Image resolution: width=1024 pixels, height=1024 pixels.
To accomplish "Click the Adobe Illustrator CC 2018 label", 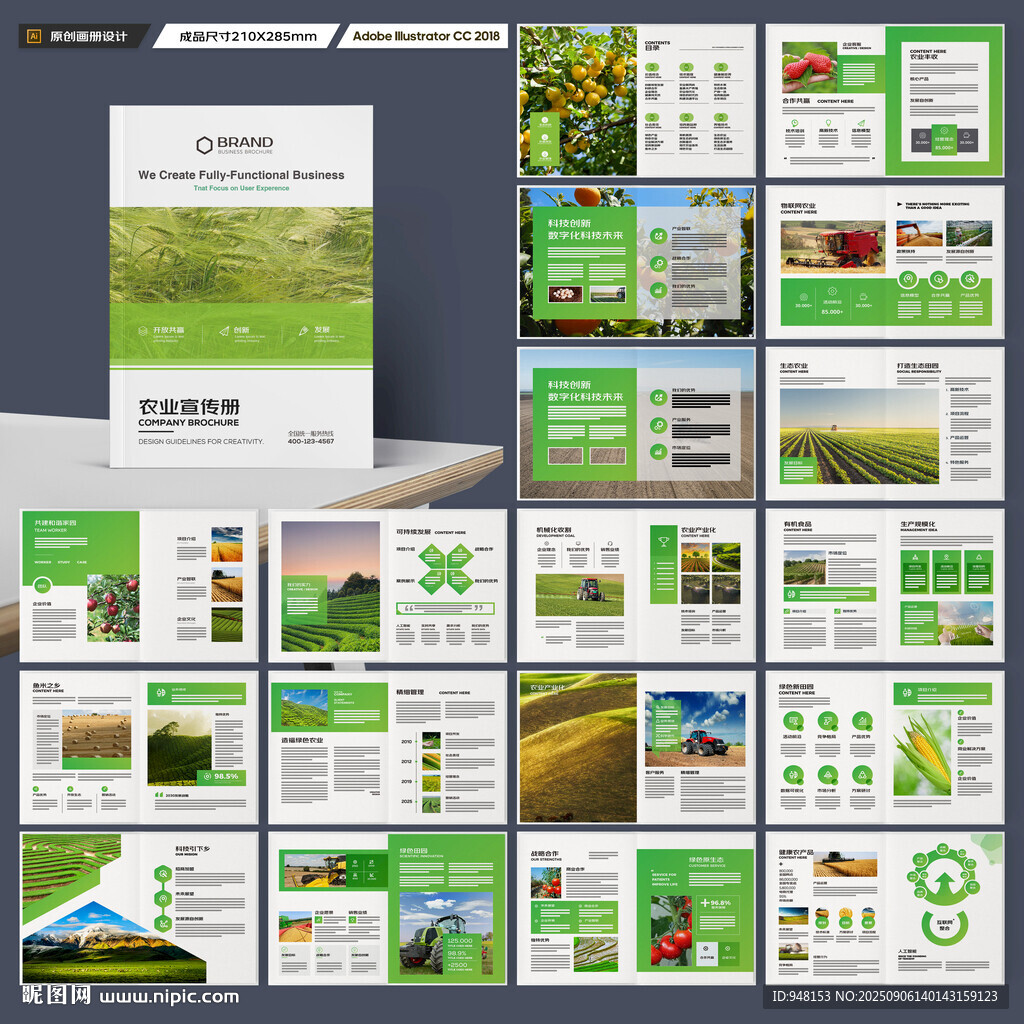I will coord(426,36).
